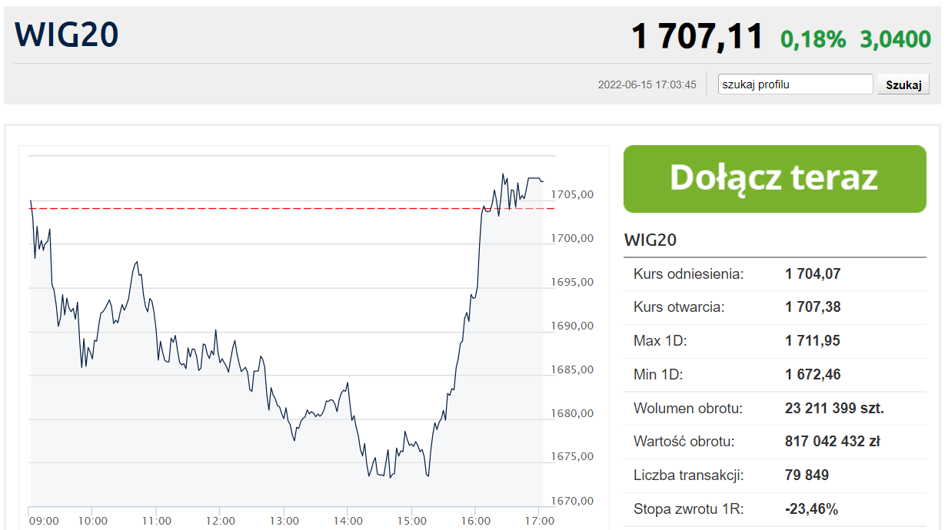The image size is (948, 530).
Task: Click the 1695,00 price axis label
Action: (x=572, y=282)
